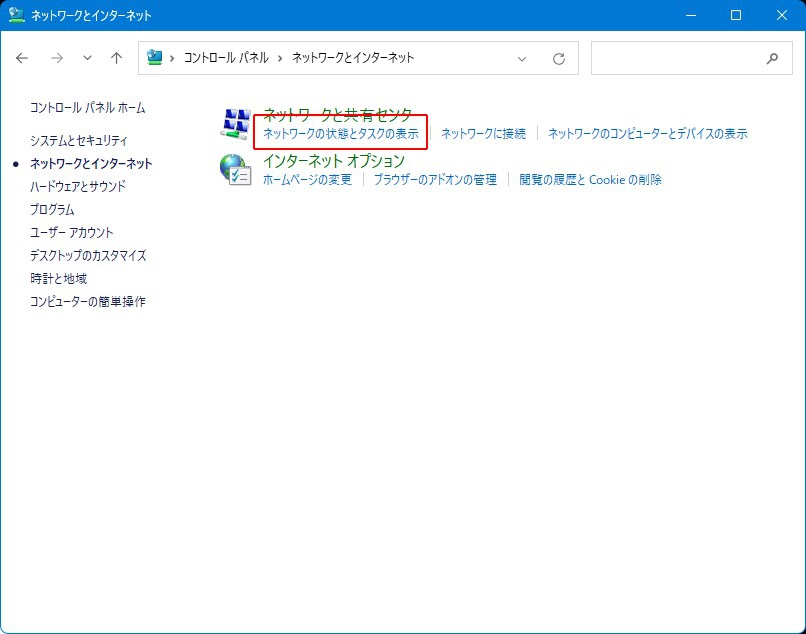Expand the address bar history dropdown
806x634 pixels.
pyautogui.click(x=522, y=58)
